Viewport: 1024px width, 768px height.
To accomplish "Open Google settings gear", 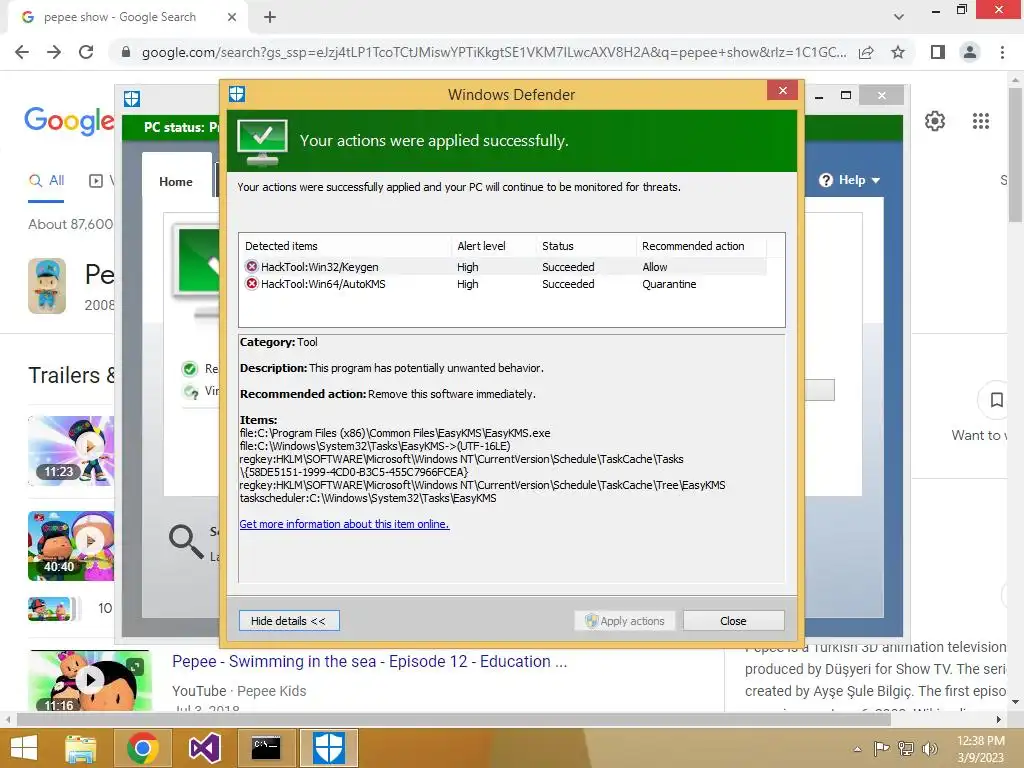I will pyautogui.click(x=935, y=121).
